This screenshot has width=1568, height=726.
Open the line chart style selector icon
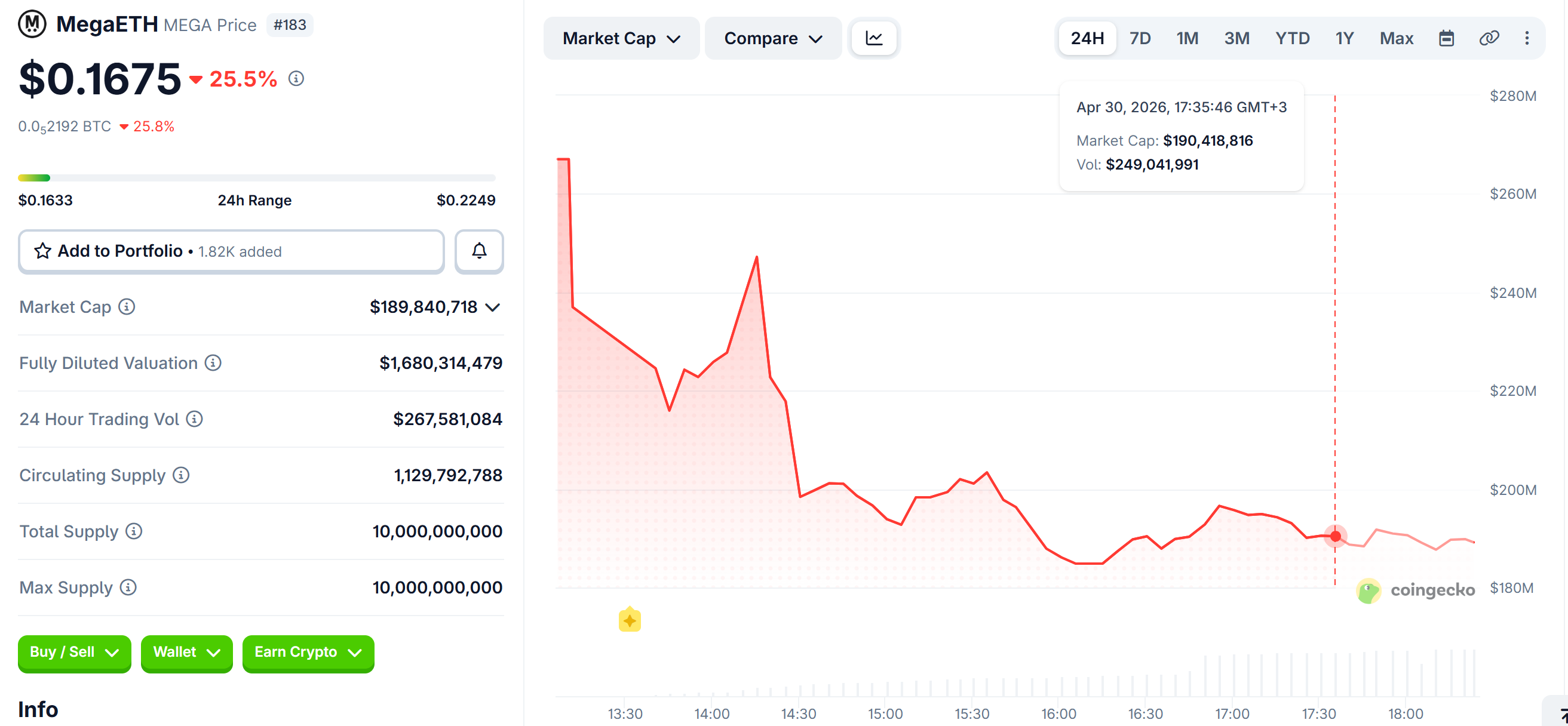pos(873,38)
